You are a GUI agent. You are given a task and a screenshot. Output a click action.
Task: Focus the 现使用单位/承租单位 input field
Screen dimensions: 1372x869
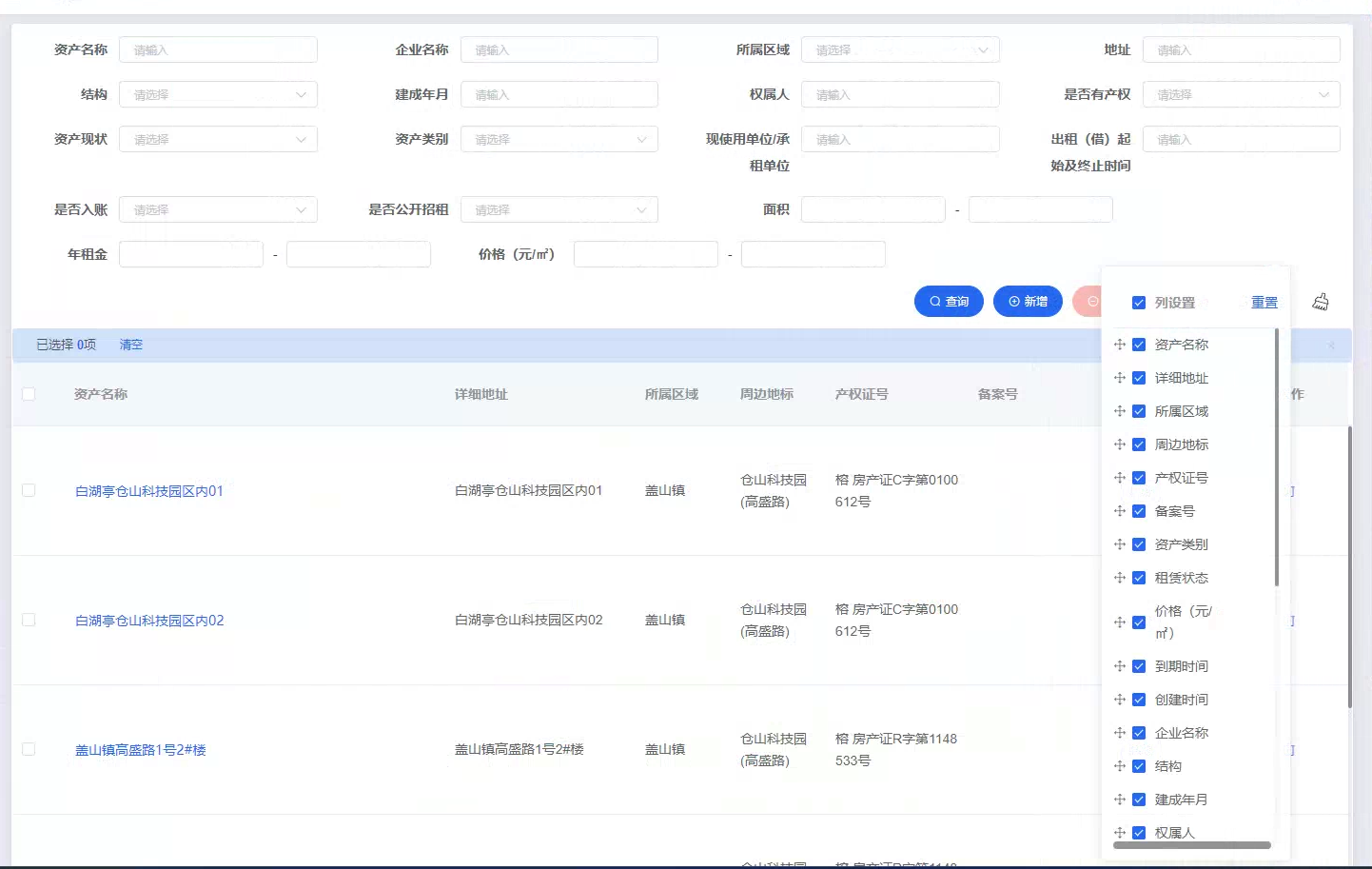pos(900,139)
